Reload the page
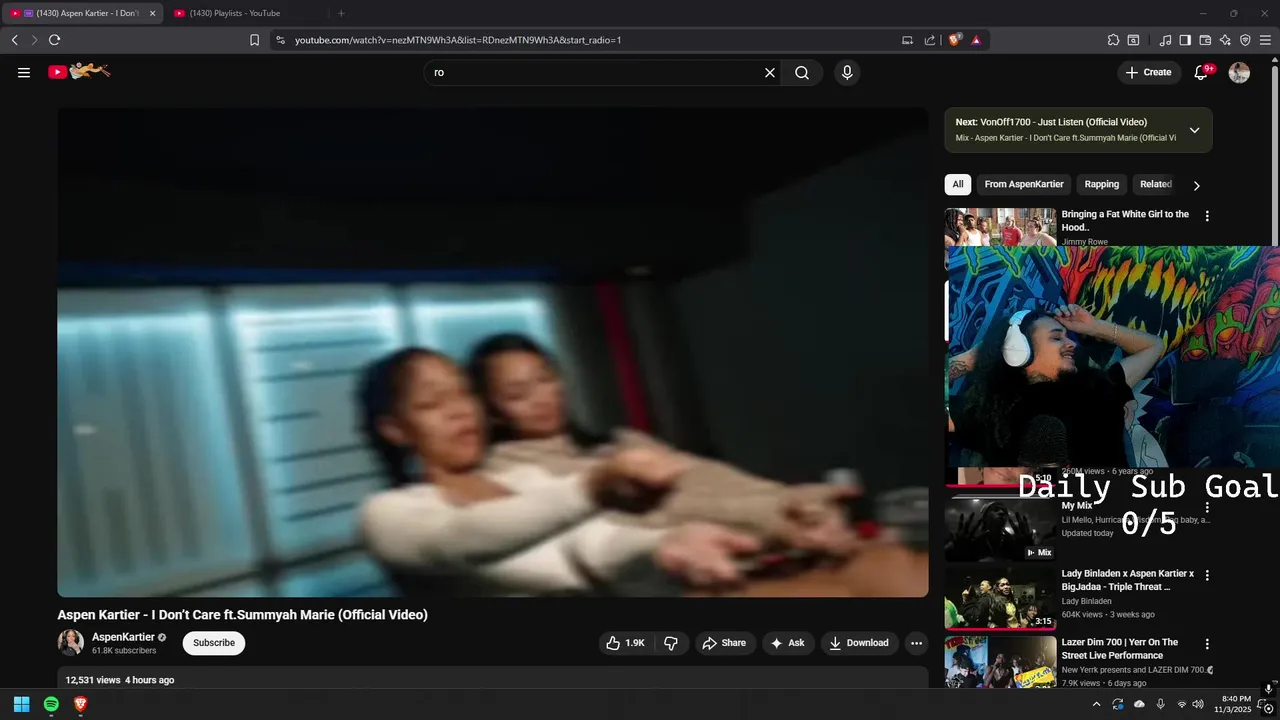Image resolution: width=1280 pixels, height=720 pixels. tap(54, 40)
